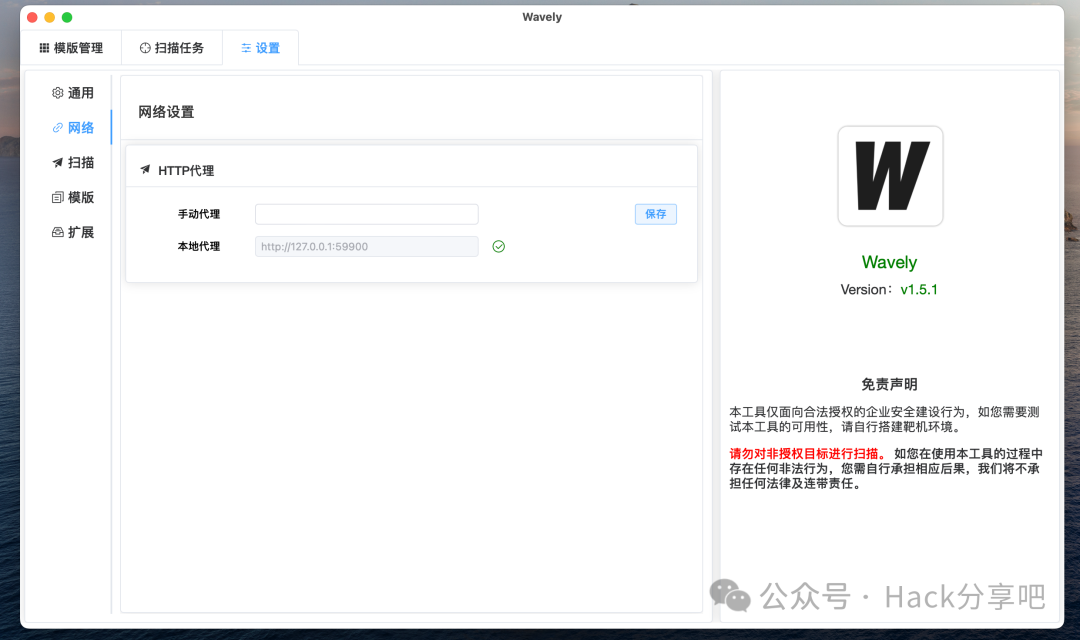Image resolution: width=1080 pixels, height=640 pixels.
Task: Click the 本地代理 address field
Action: point(366,247)
